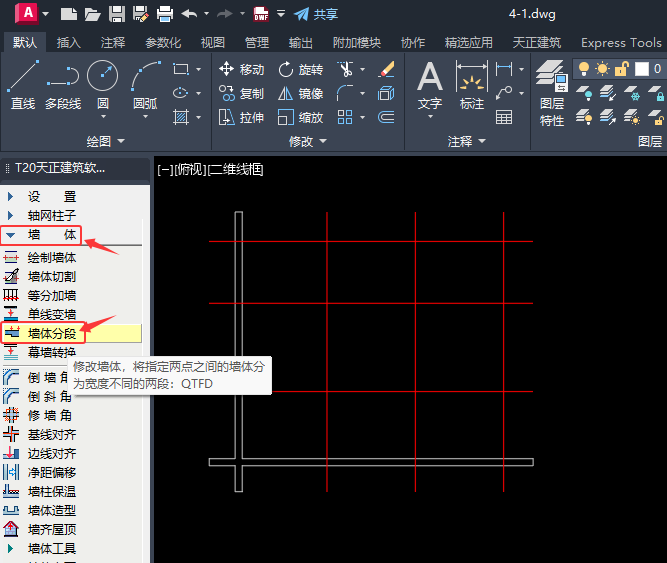Open the Express Tools tab
667x563 pixels.
621,43
